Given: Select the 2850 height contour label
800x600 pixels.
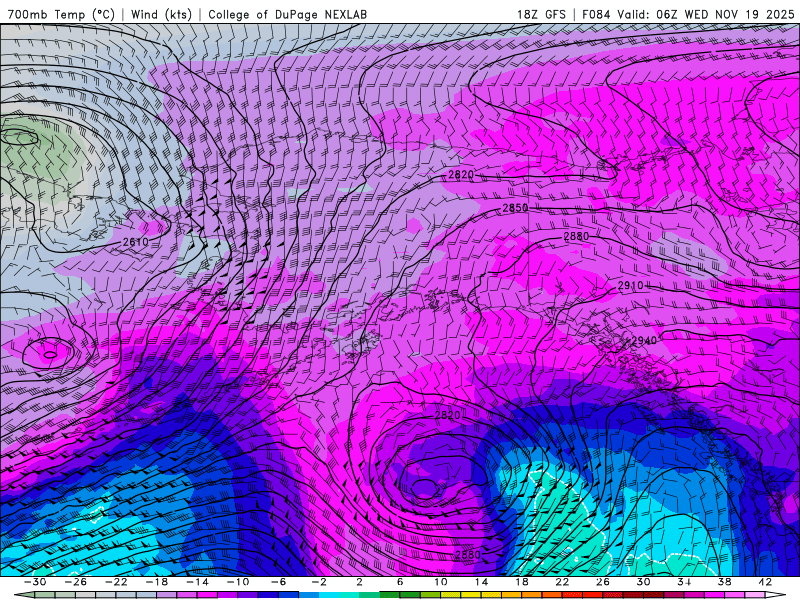Looking at the screenshot, I should coord(515,208).
